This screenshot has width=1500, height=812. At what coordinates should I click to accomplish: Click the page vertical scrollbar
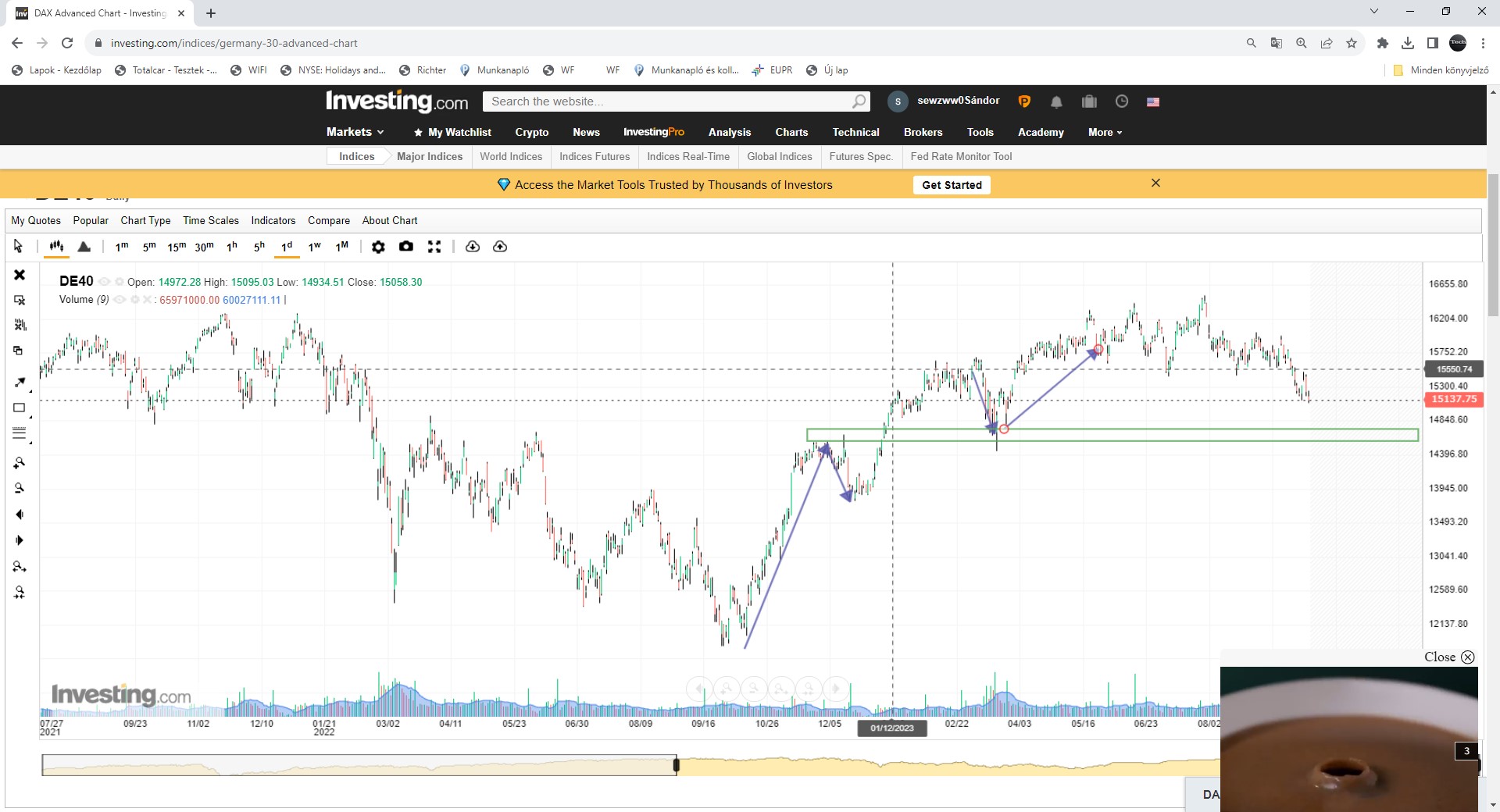pyautogui.click(x=1493, y=246)
